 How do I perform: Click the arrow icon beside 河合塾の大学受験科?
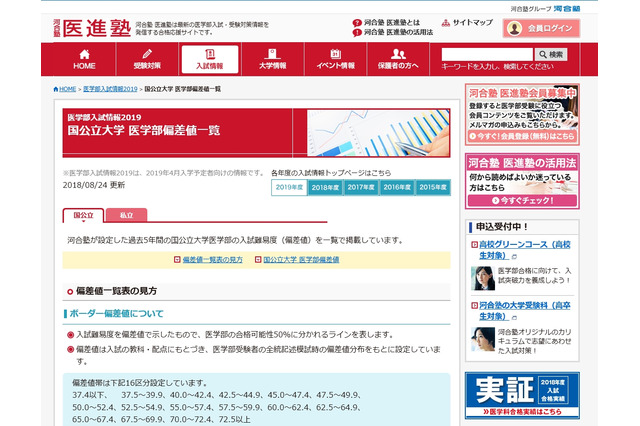tap(474, 306)
